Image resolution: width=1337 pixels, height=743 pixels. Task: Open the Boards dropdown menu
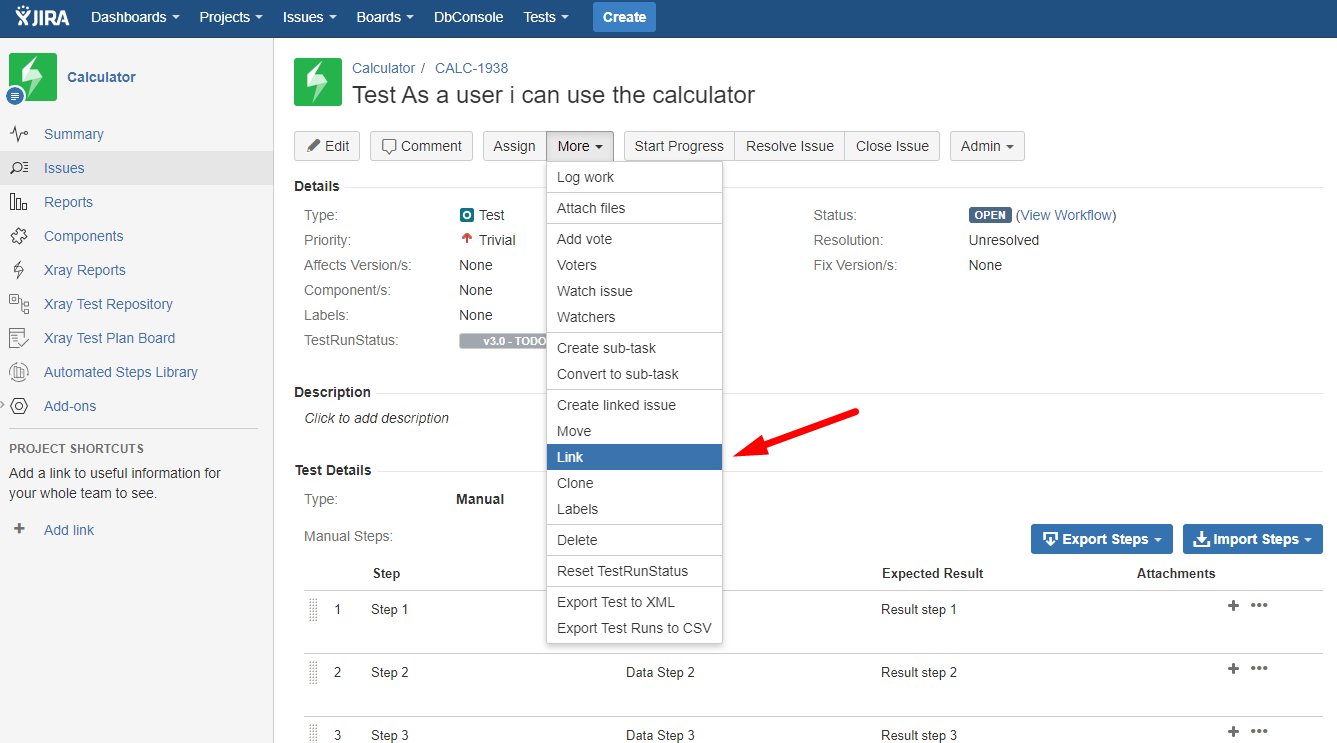point(385,17)
